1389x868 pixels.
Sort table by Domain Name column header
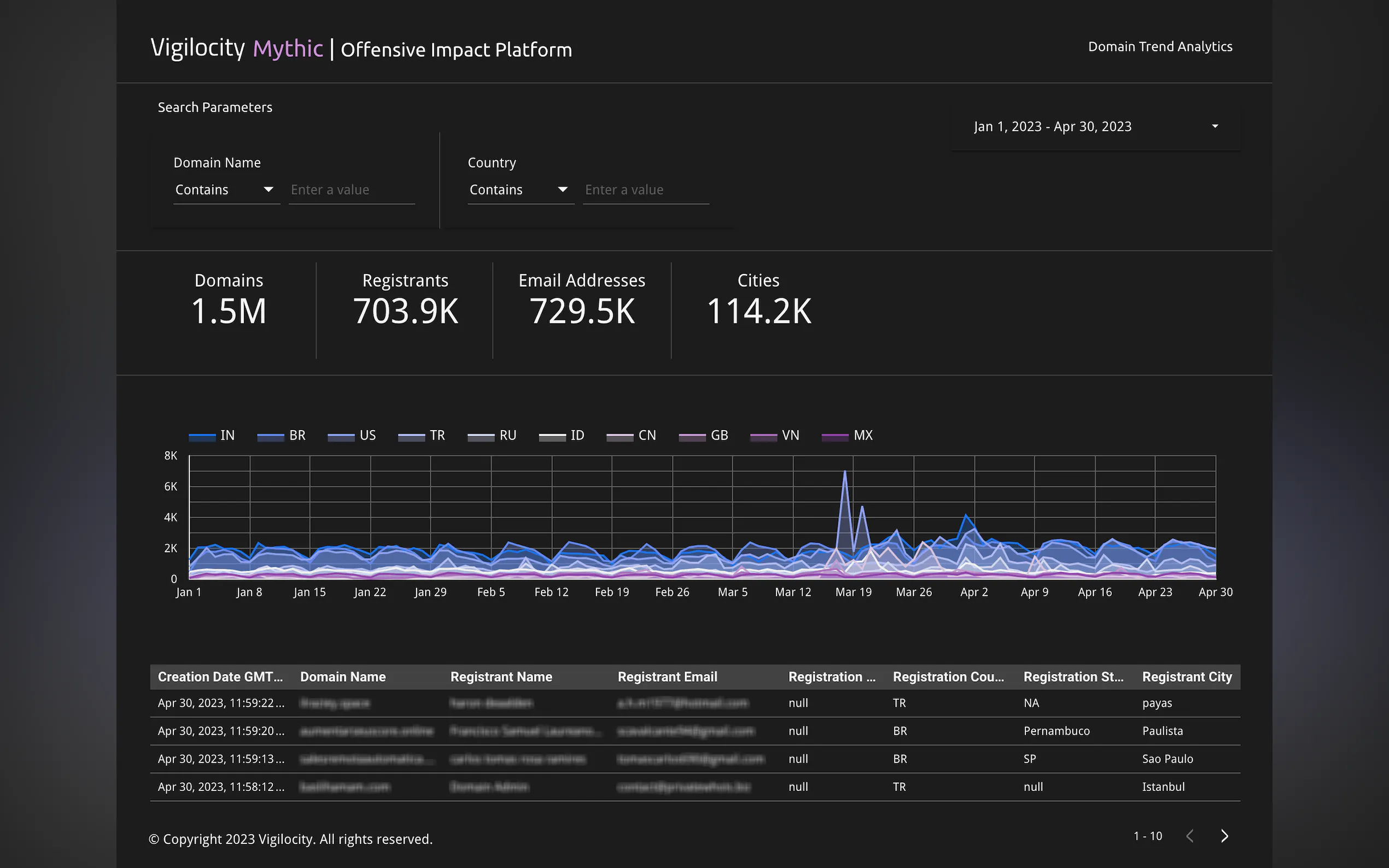coord(343,677)
